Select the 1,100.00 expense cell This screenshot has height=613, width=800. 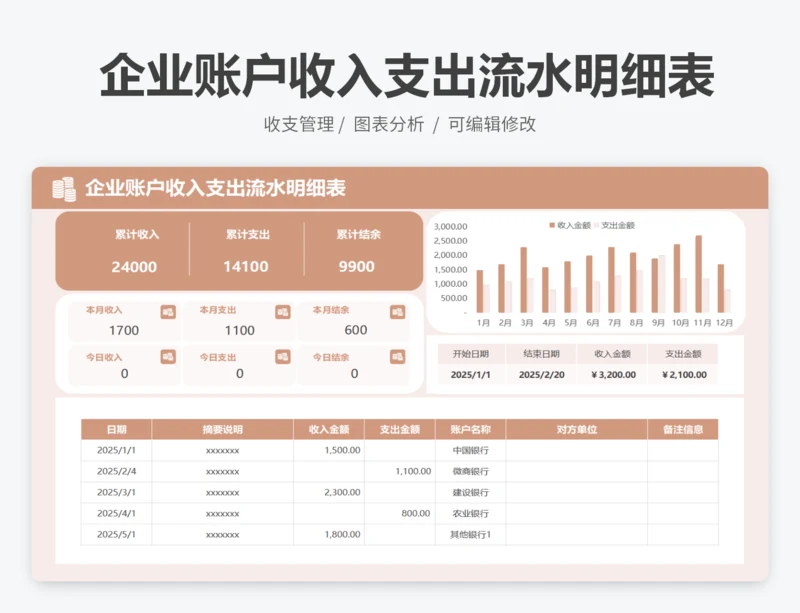[399, 471]
